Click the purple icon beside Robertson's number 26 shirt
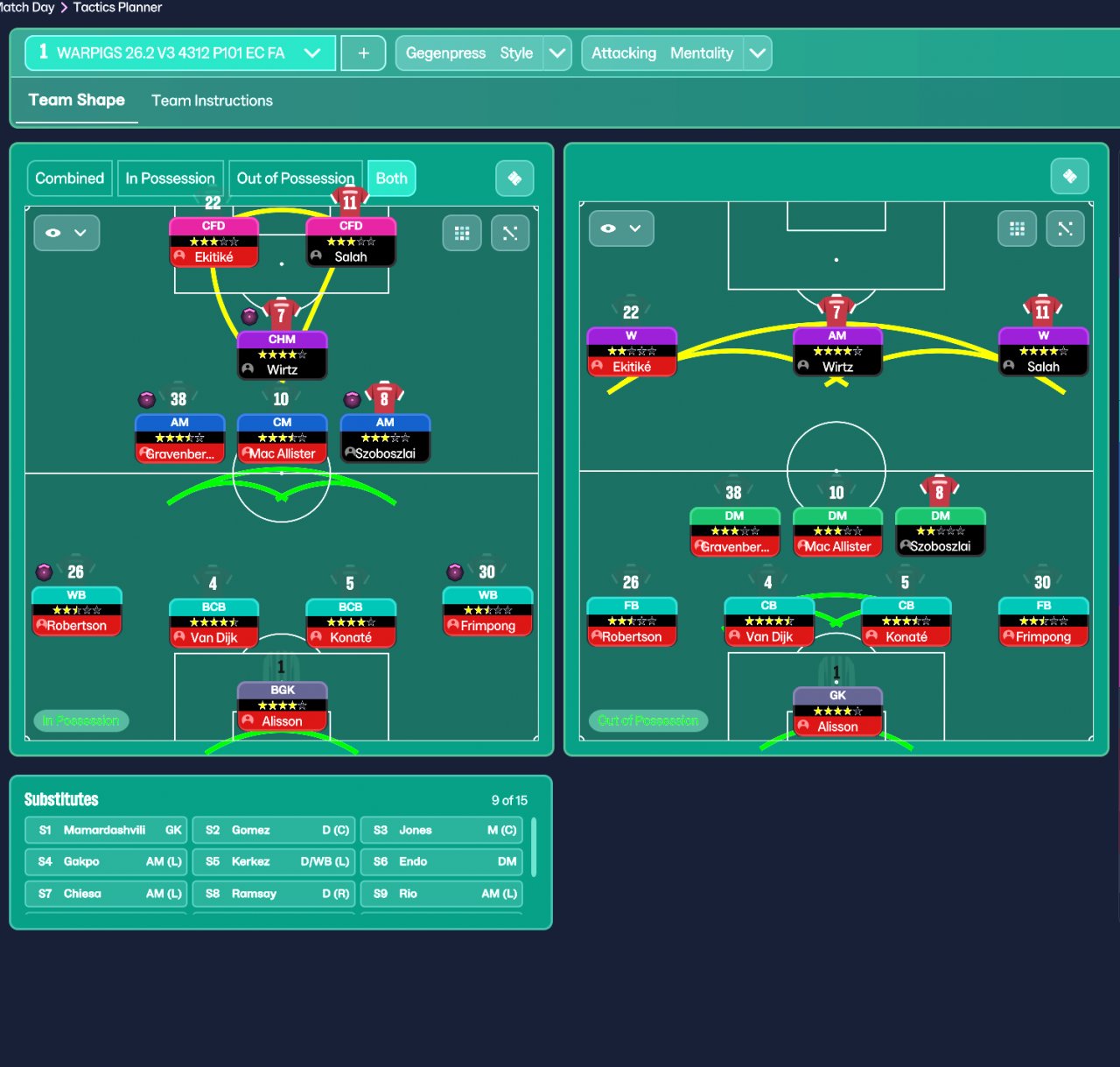 click(x=44, y=572)
